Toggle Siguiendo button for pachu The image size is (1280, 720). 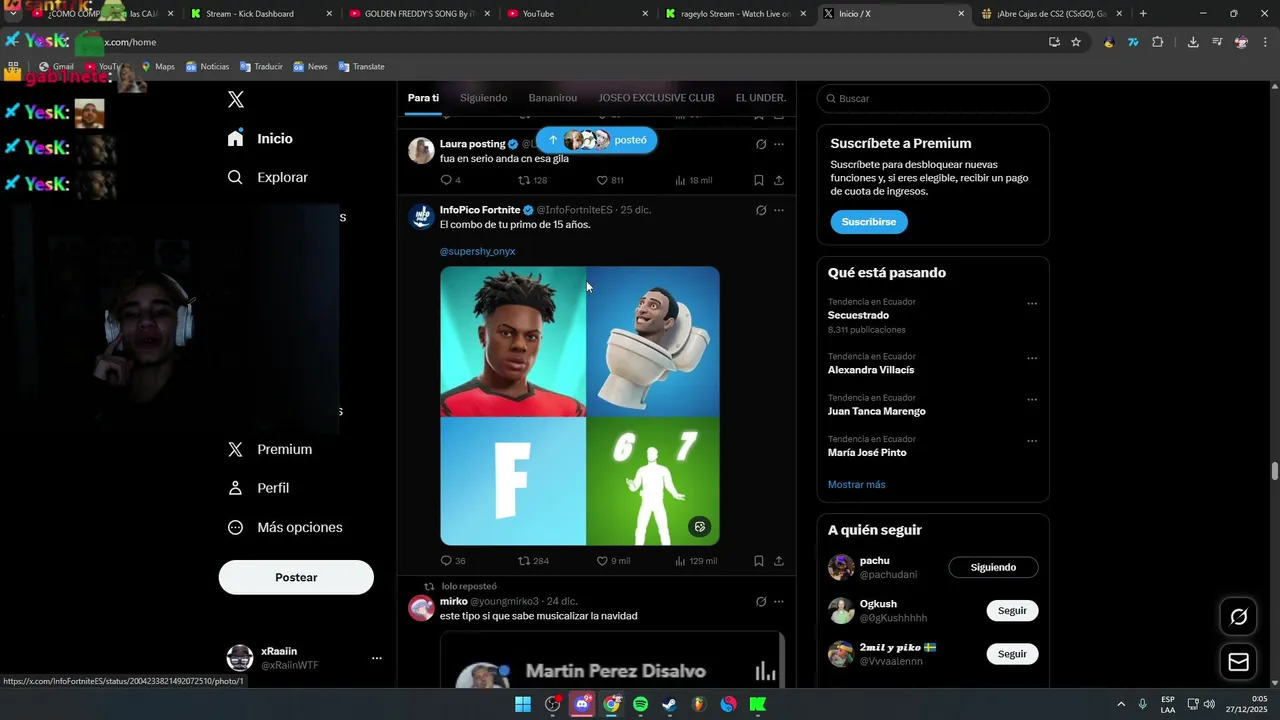[x=993, y=567]
